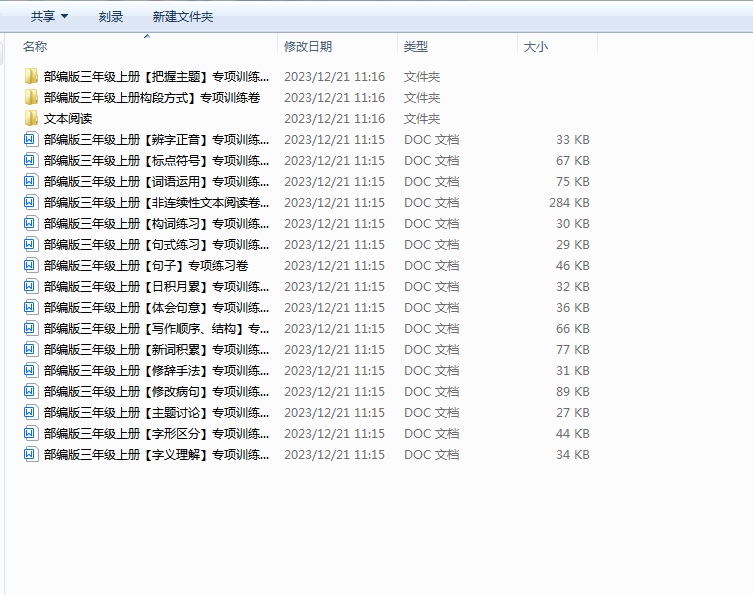Click DOC icon of 【词语运用】专项训练
Viewport: 753px width, 595px height.
pos(30,182)
